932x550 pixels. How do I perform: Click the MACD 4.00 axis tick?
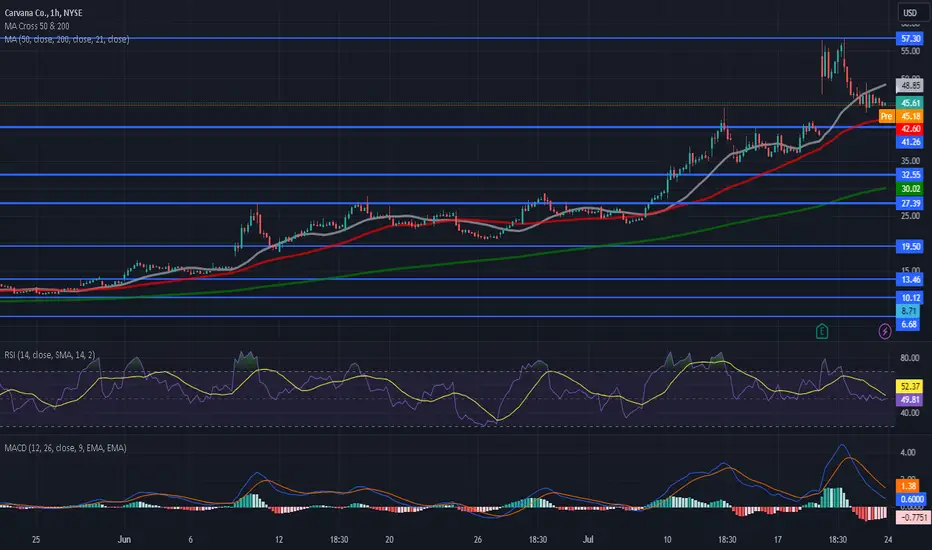point(908,452)
